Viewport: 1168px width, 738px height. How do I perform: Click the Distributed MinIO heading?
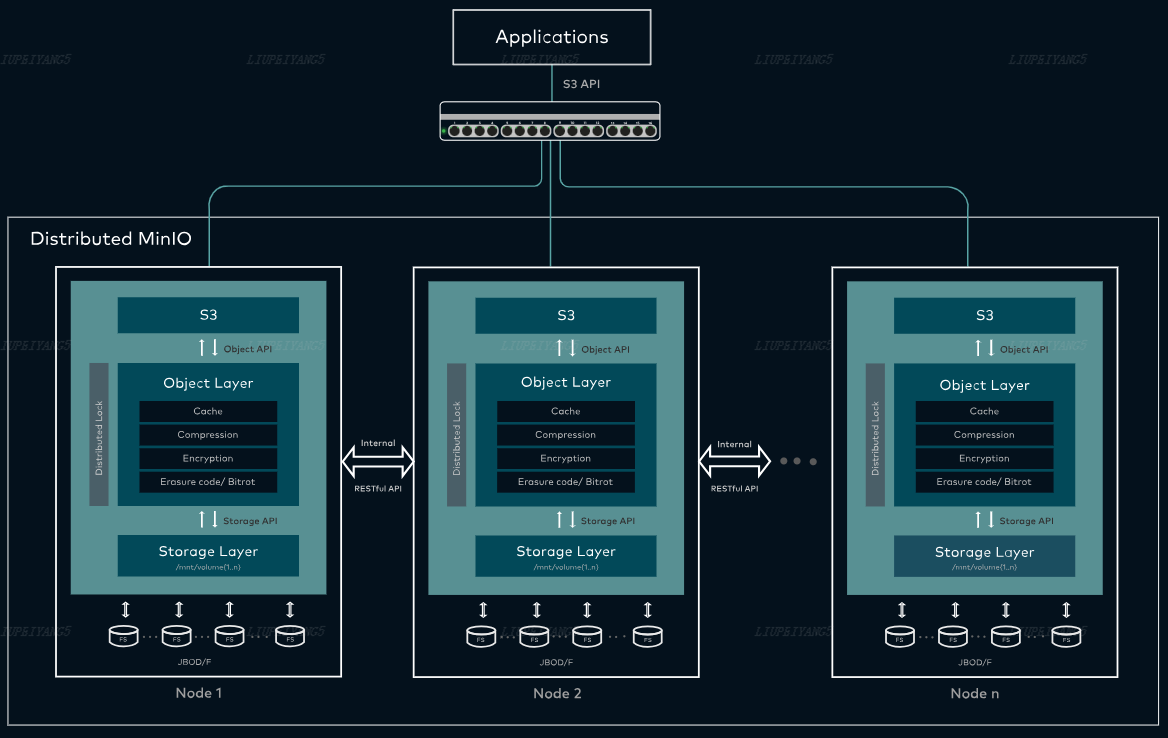click(x=111, y=238)
